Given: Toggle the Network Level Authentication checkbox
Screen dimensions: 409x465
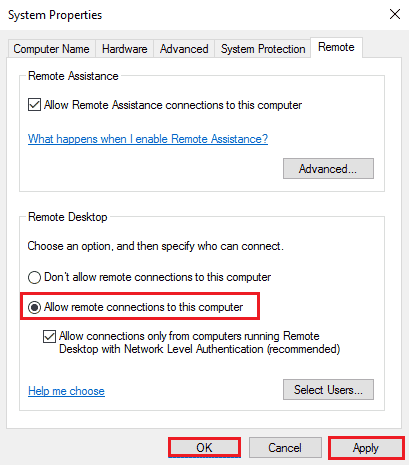Looking at the screenshot, I should coord(49,336).
